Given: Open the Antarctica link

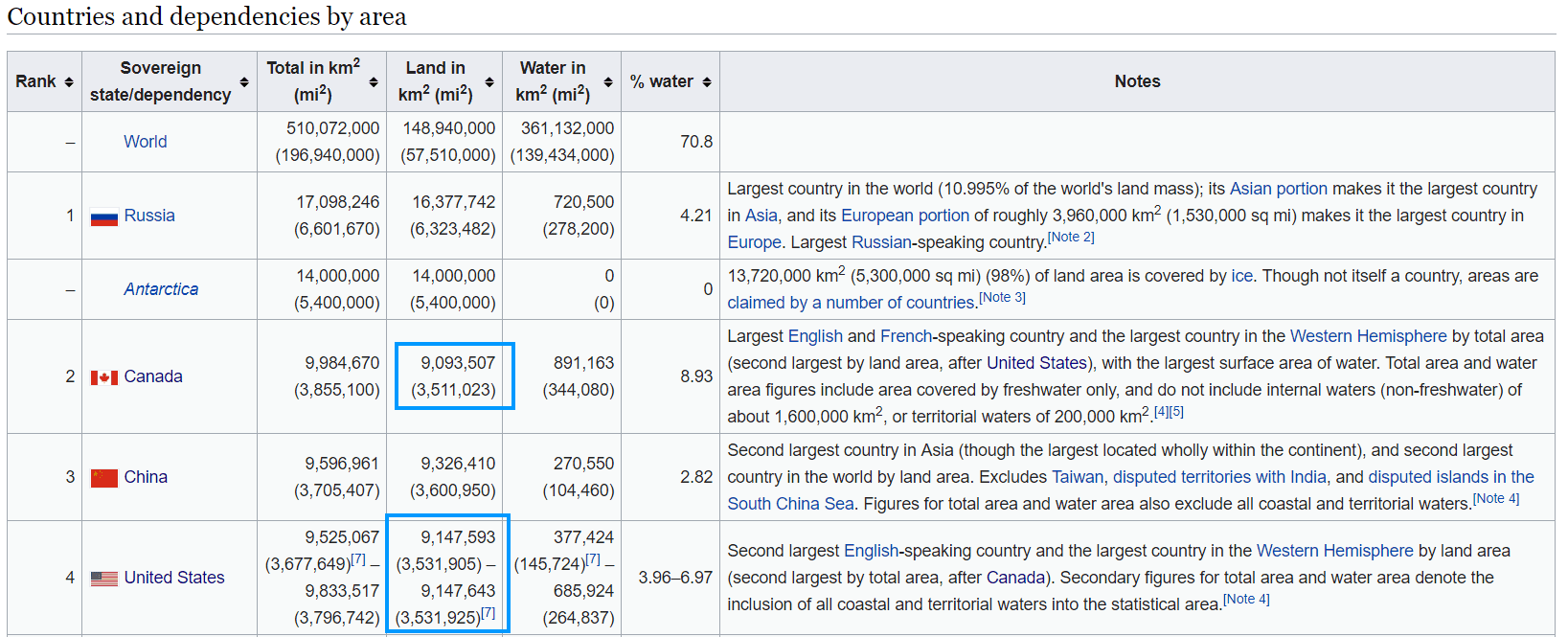Looking at the screenshot, I should point(161,289).
